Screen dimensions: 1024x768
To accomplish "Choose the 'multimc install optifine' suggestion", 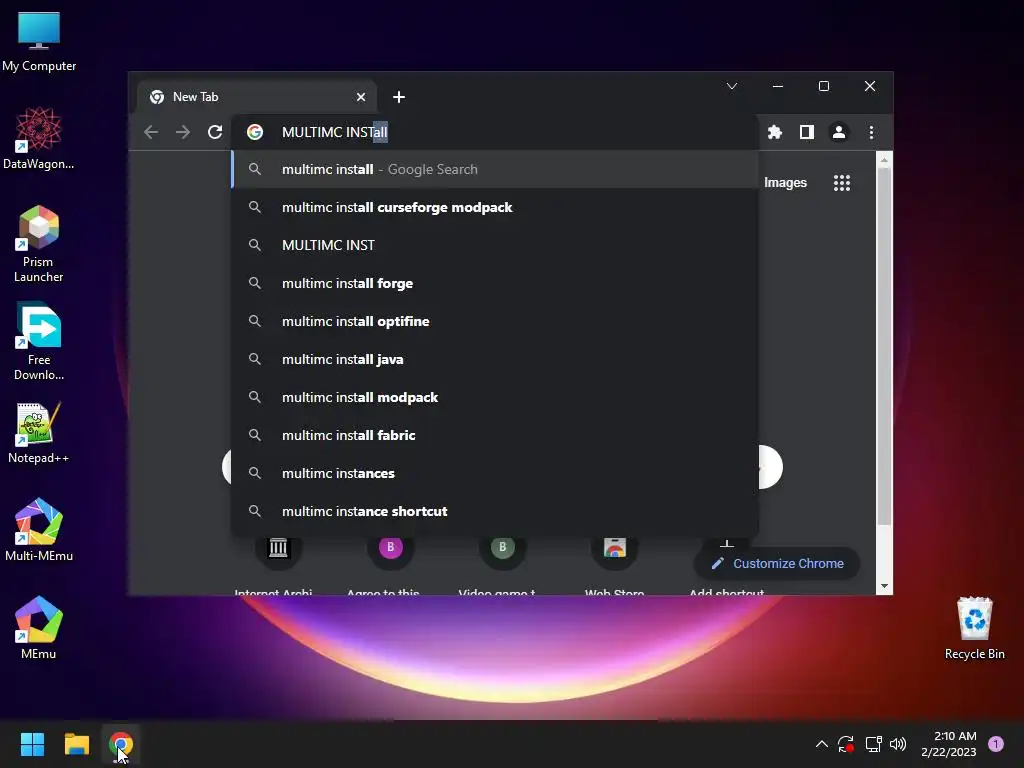I will coord(495,321).
